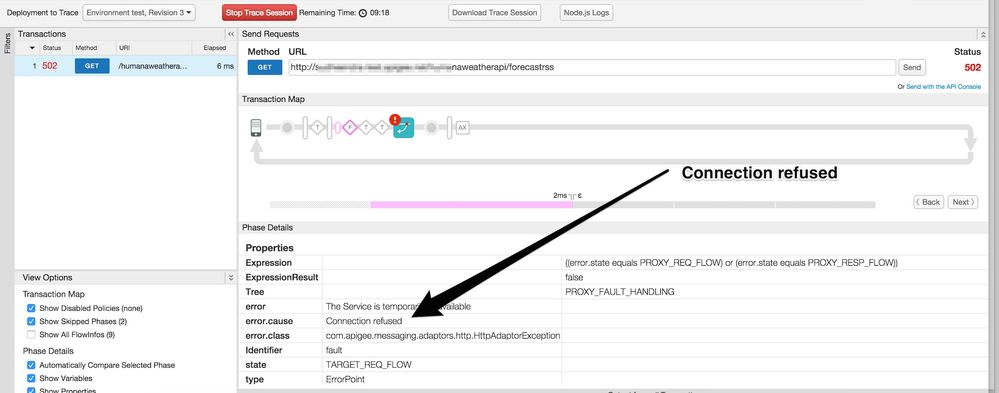Click the PROXY_FAULT_HANDLING Tree value
Screen dimensions: 999x393
(619, 292)
